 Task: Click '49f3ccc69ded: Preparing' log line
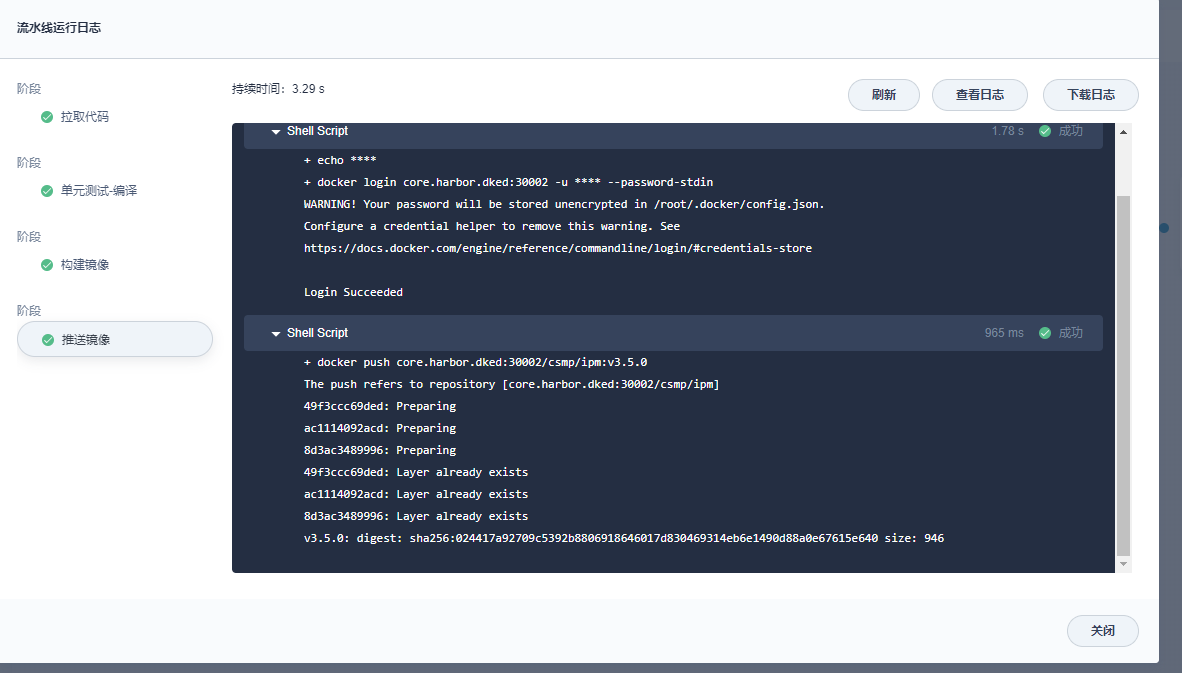[x=380, y=406]
